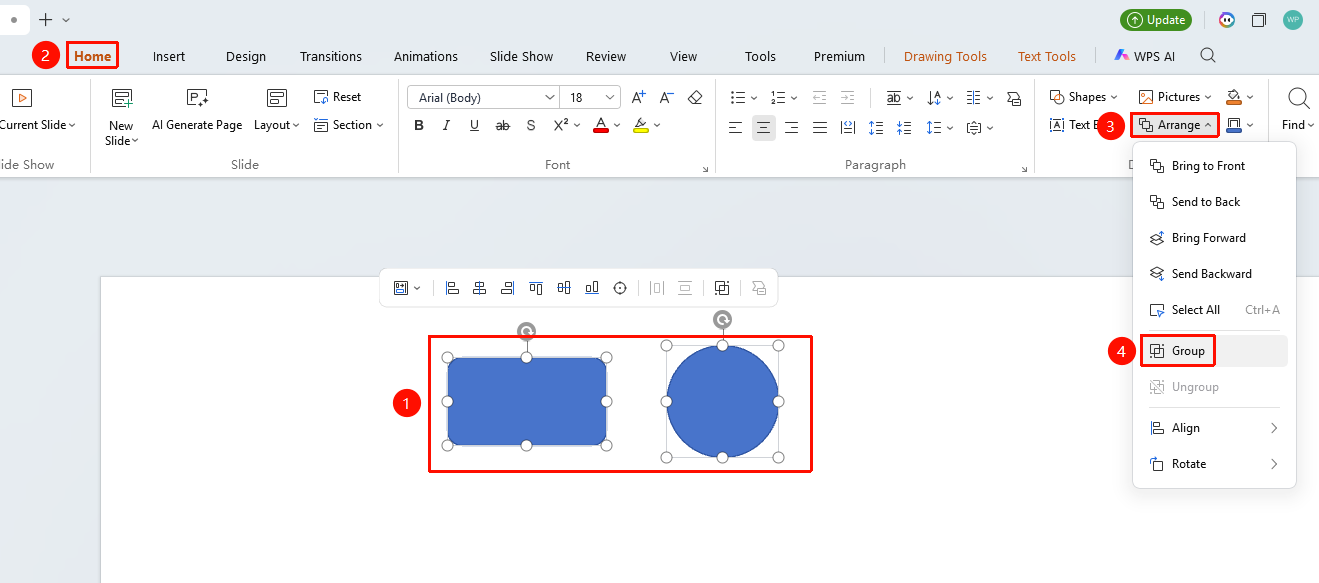Align top in floating toolbar

[536, 288]
